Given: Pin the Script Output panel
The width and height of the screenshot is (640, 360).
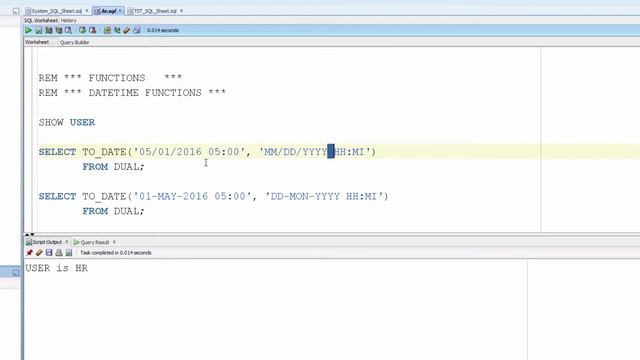Looking at the screenshot, I should pos(29,253).
